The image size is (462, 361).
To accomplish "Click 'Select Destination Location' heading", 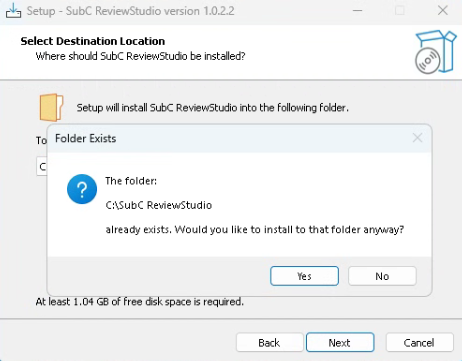I will click(x=93, y=41).
